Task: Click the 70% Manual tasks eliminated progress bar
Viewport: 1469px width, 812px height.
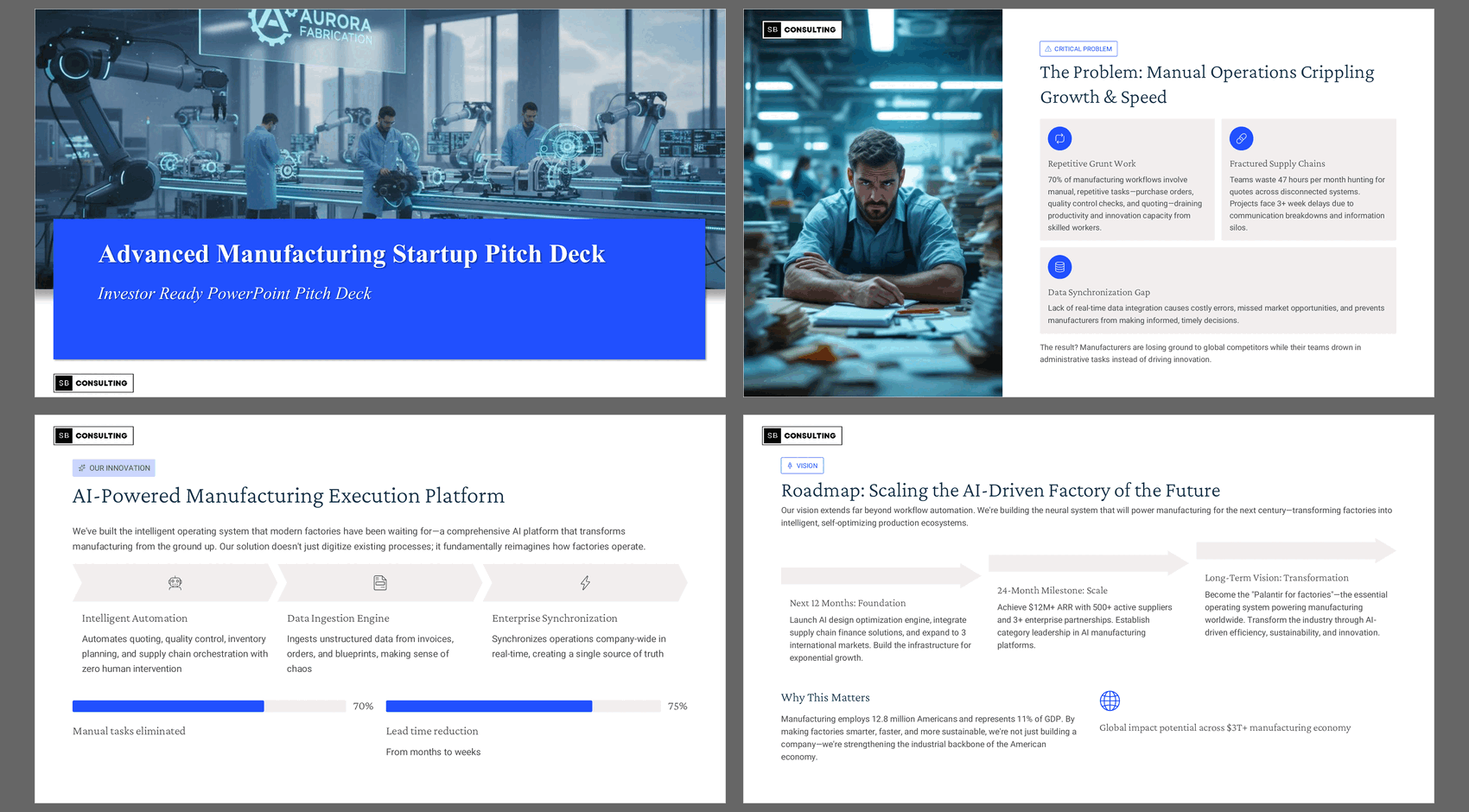Action: click(x=208, y=707)
